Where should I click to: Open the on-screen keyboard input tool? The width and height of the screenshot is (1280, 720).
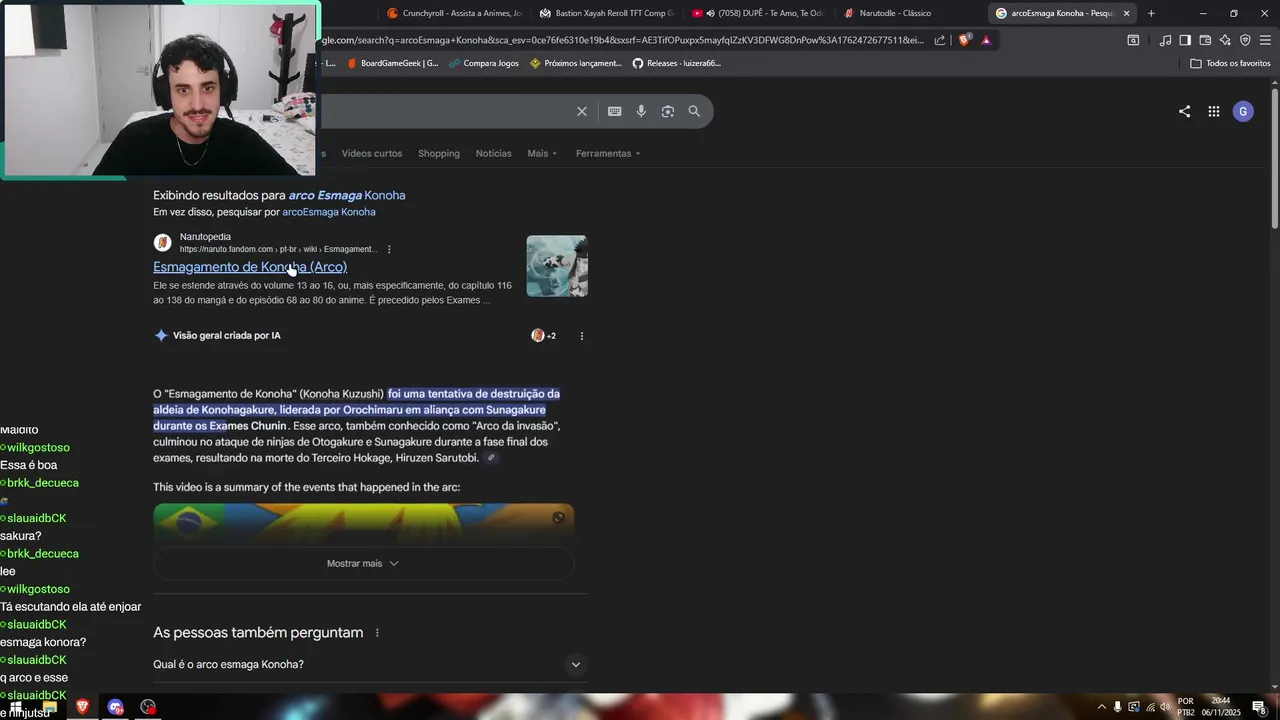point(614,111)
